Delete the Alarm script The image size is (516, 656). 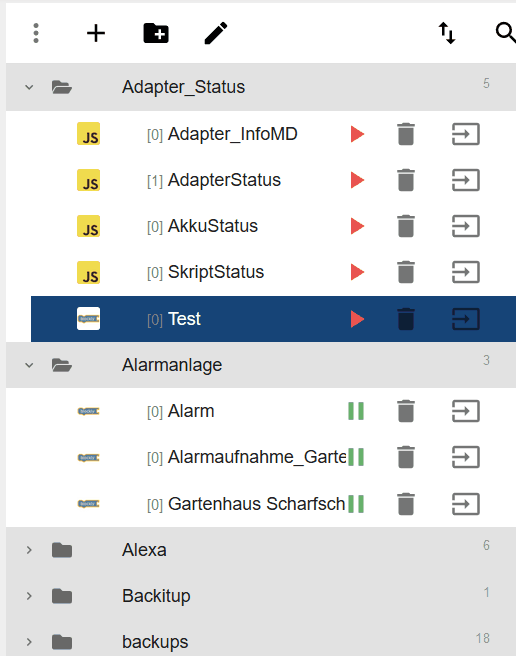406,411
